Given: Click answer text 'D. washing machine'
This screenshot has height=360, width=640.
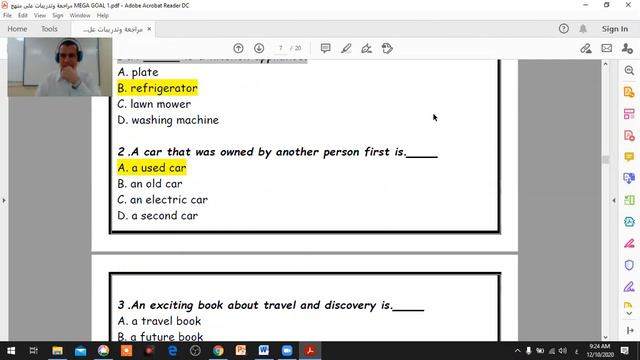Looking at the screenshot, I should click(x=168, y=120).
